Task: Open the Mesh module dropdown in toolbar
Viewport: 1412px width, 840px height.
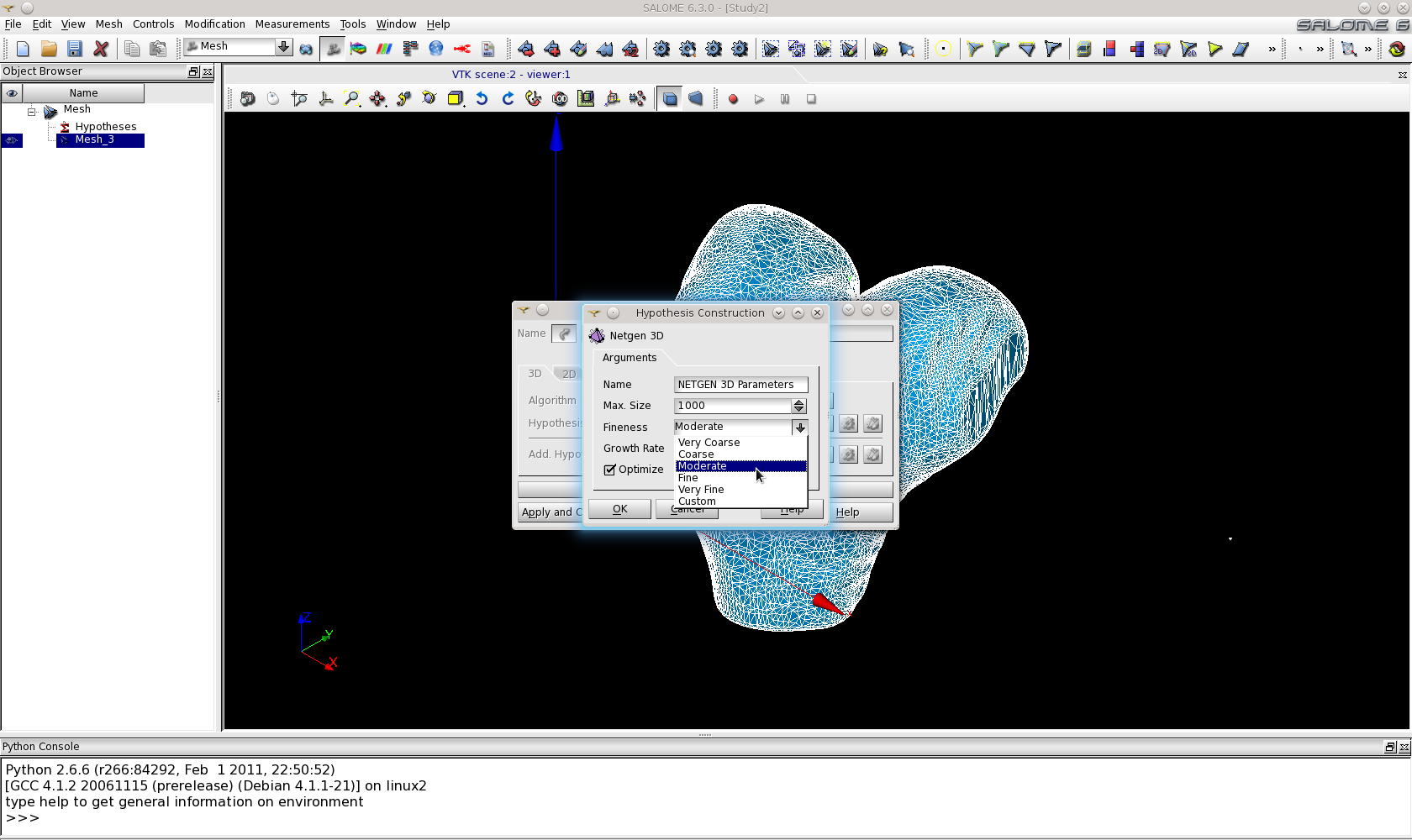Action: click(x=284, y=47)
